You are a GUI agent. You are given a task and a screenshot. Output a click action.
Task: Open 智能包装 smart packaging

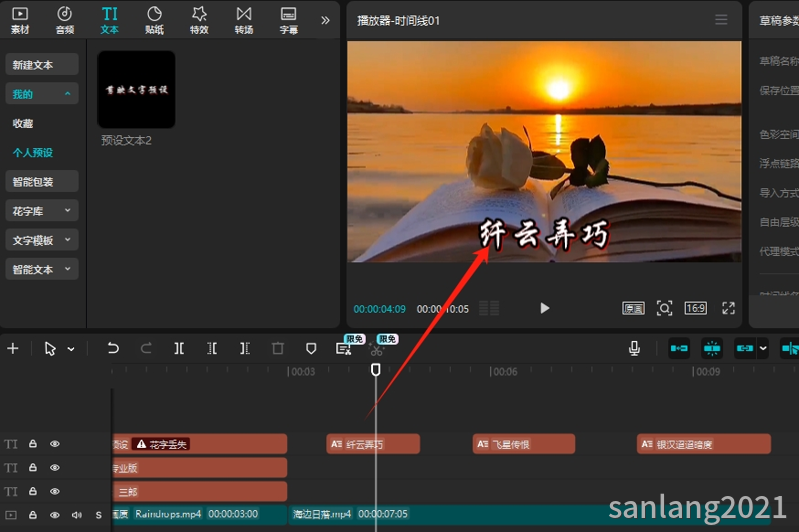click(42, 181)
